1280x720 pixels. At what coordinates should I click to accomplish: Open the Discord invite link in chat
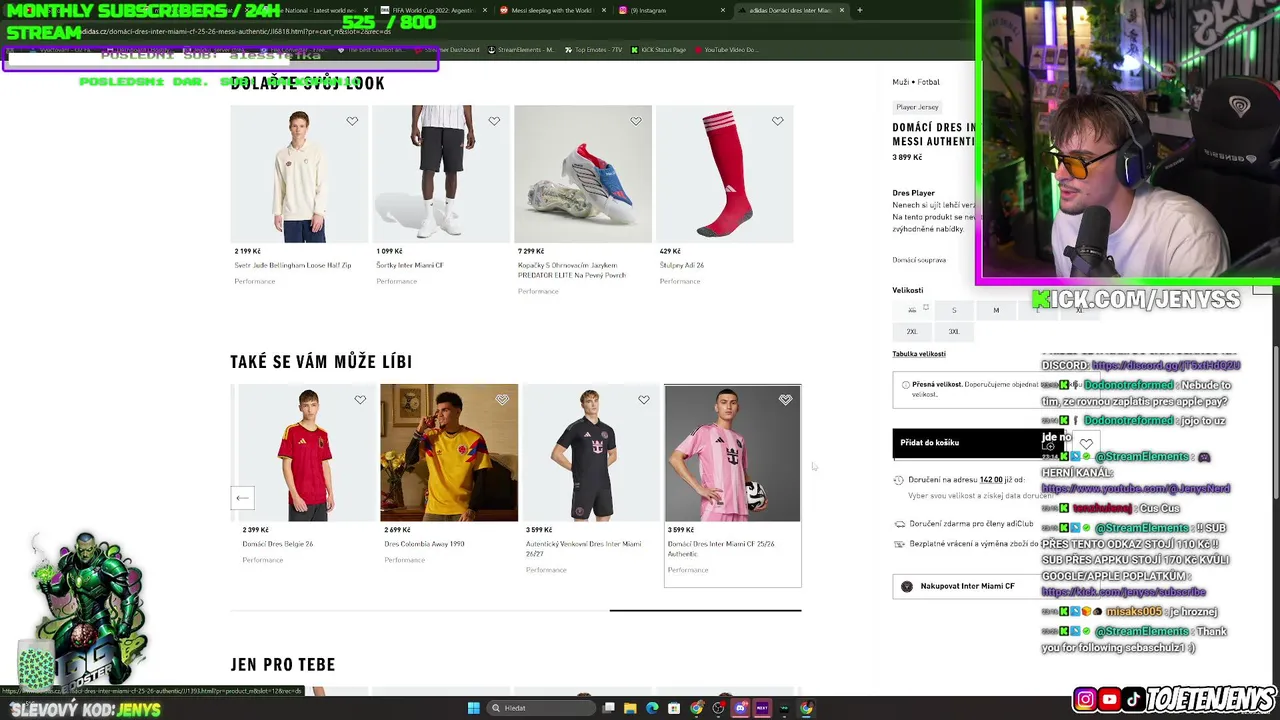pos(1166,365)
